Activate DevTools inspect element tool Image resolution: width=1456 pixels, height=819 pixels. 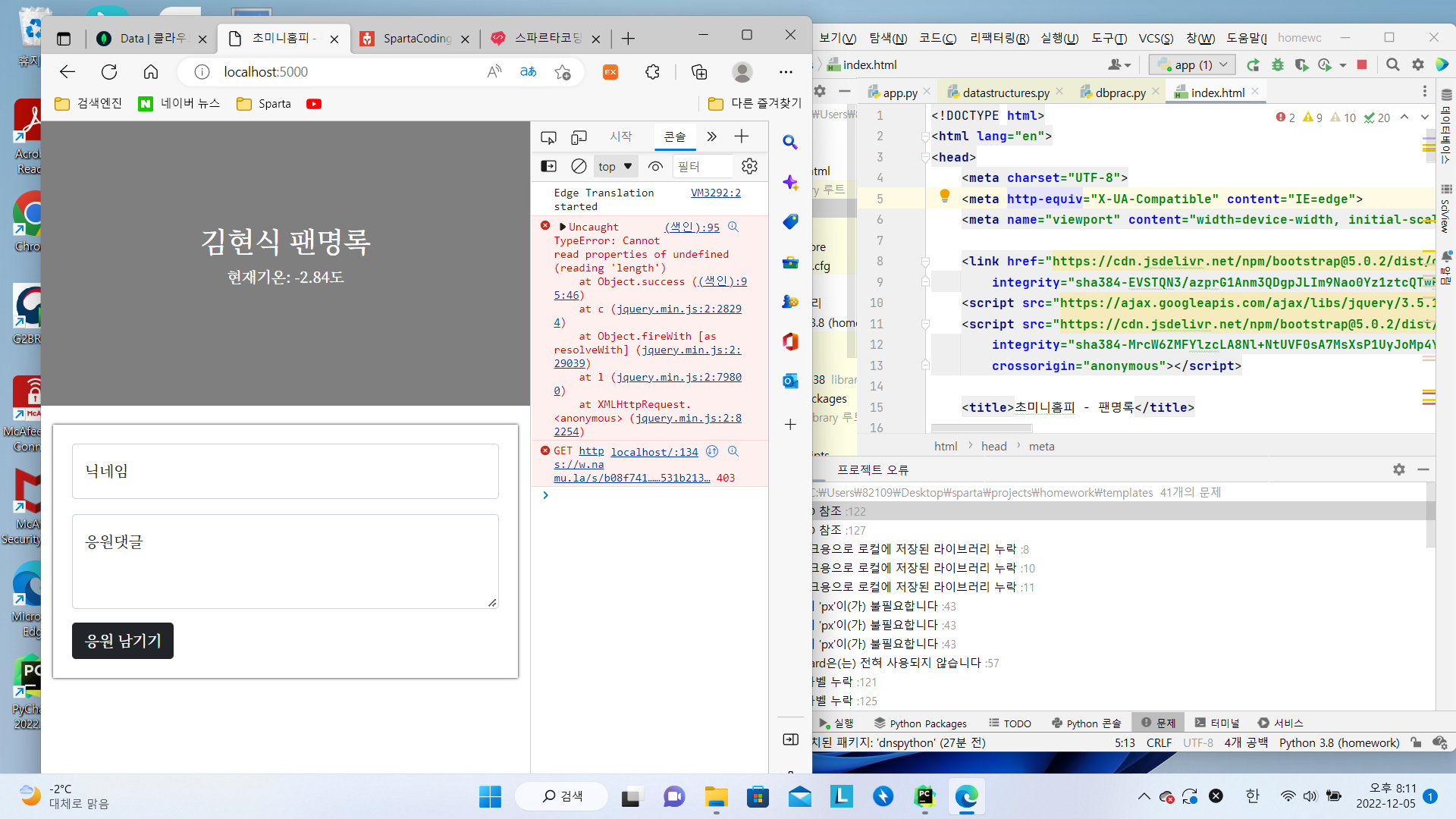(x=548, y=137)
